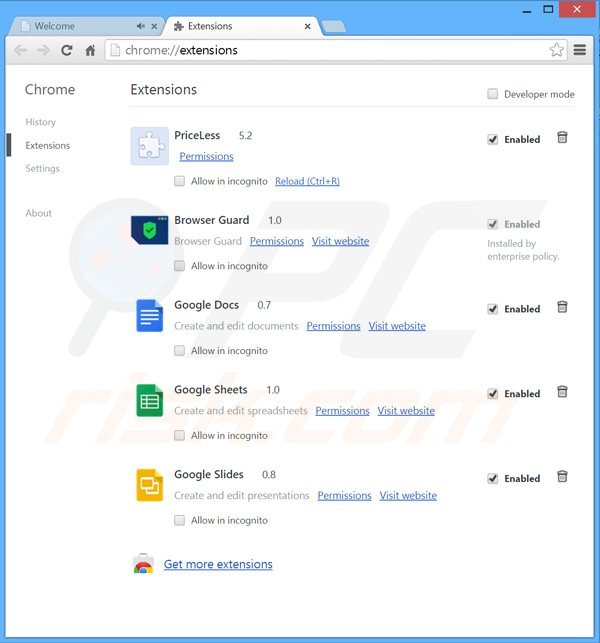Click Reload (Ctrl+R) link
This screenshot has height=643, width=600.
[x=307, y=181]
